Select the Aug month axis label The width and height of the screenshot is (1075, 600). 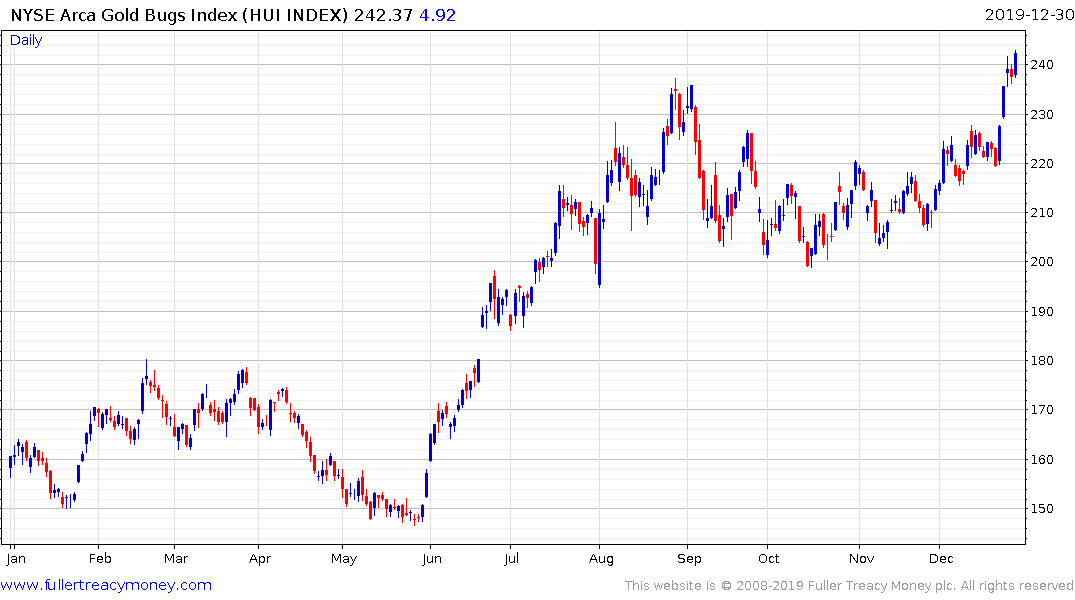[601, 559]
